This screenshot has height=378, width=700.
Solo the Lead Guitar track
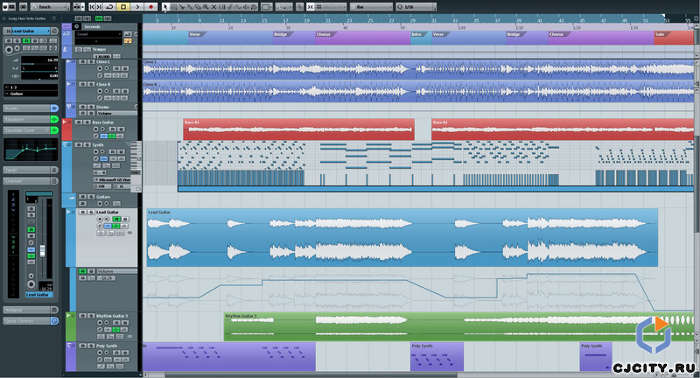coord(90,212)
